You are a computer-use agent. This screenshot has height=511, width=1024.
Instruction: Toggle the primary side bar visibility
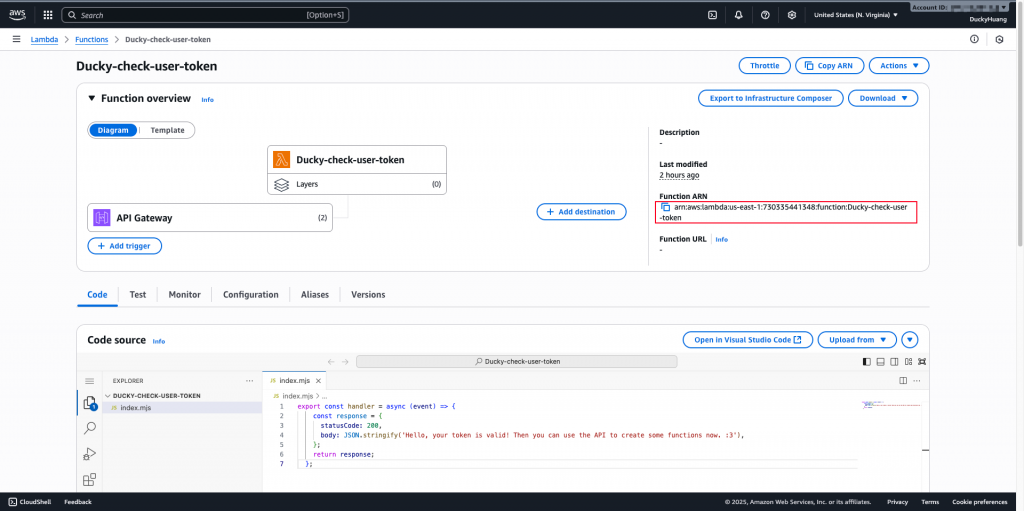867,361
